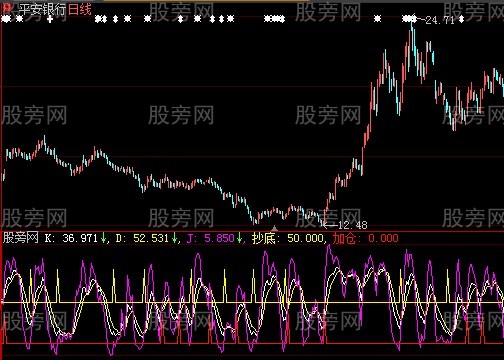The image size is (504, 360).
Task: Select the 日线 period label
Action: (x=79, y=9)
